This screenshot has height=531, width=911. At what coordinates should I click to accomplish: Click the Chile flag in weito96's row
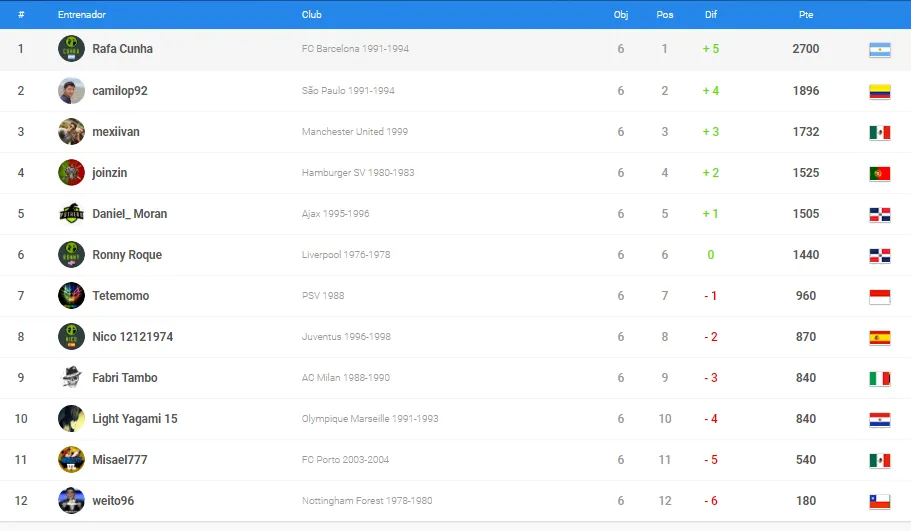[880, 501]
